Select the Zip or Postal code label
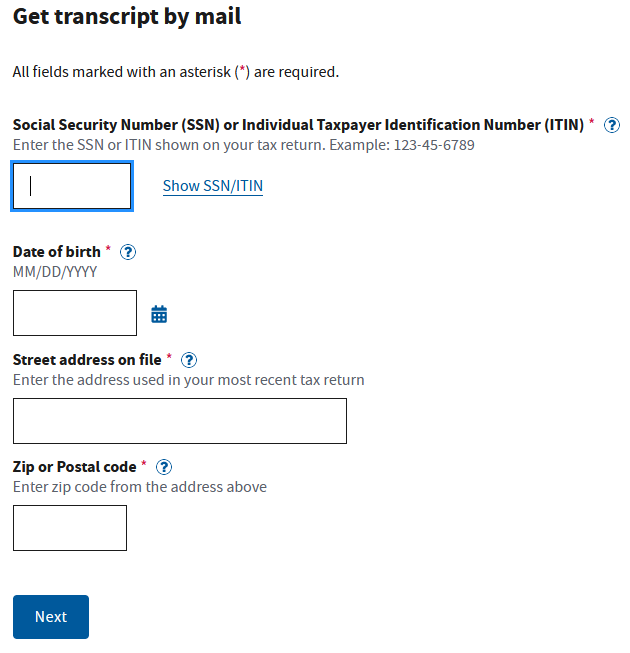 [x=75, y=467]
